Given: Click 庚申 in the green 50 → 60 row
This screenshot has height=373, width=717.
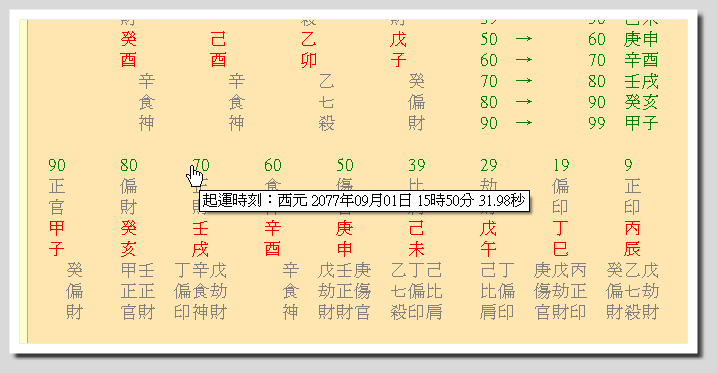Looking at the screenshot, I should point(641,39).
